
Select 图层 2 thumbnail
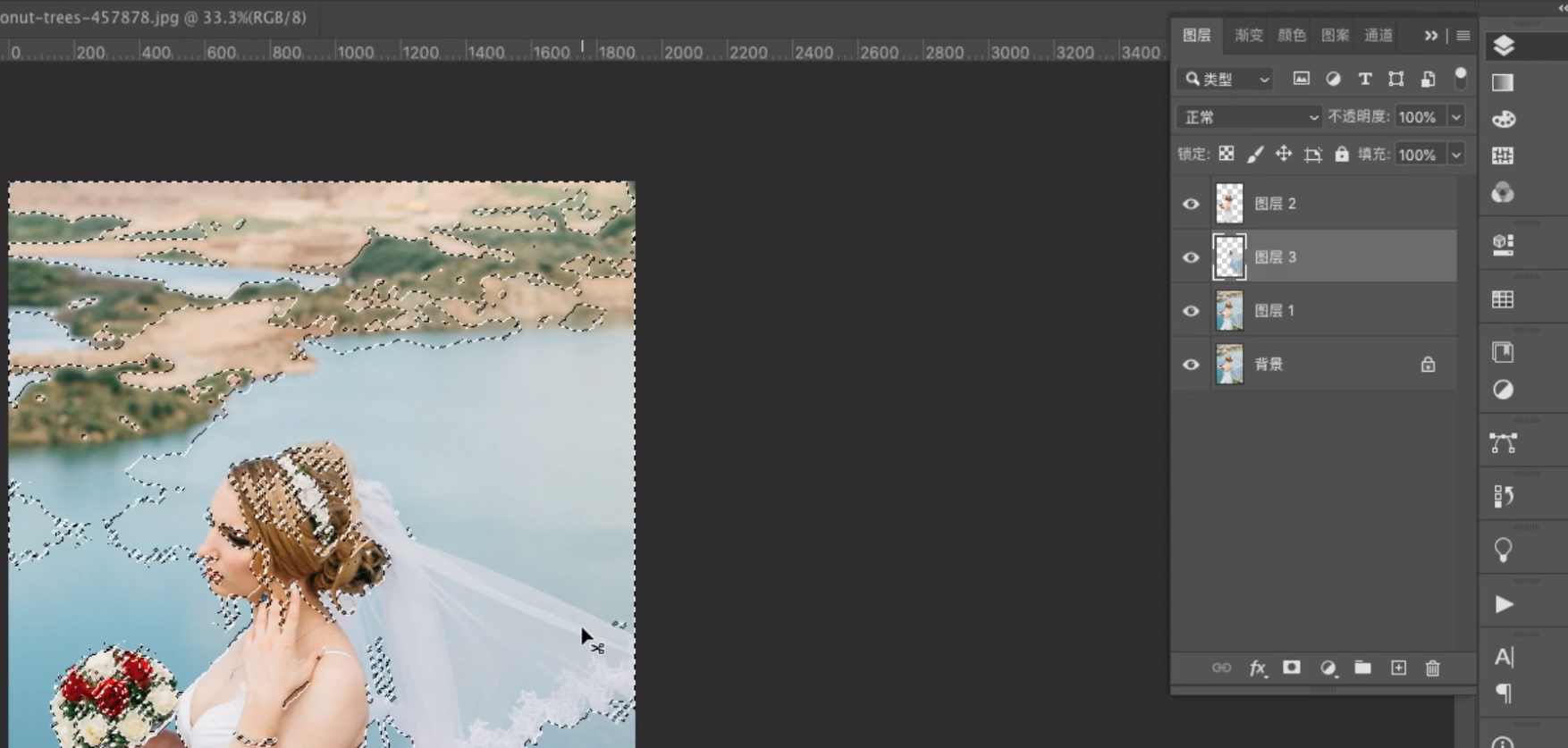[x=1229, y=204]
